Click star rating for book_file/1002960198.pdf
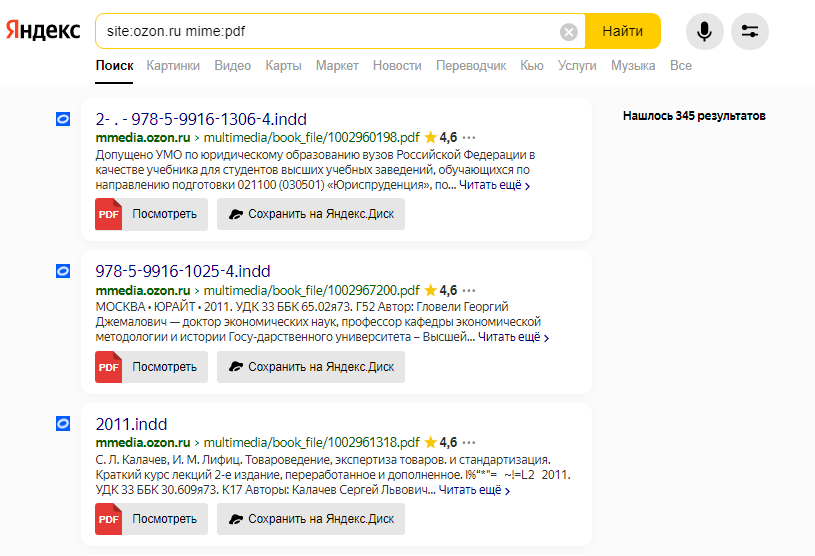 pyautogui.click(x=441, y=138)
